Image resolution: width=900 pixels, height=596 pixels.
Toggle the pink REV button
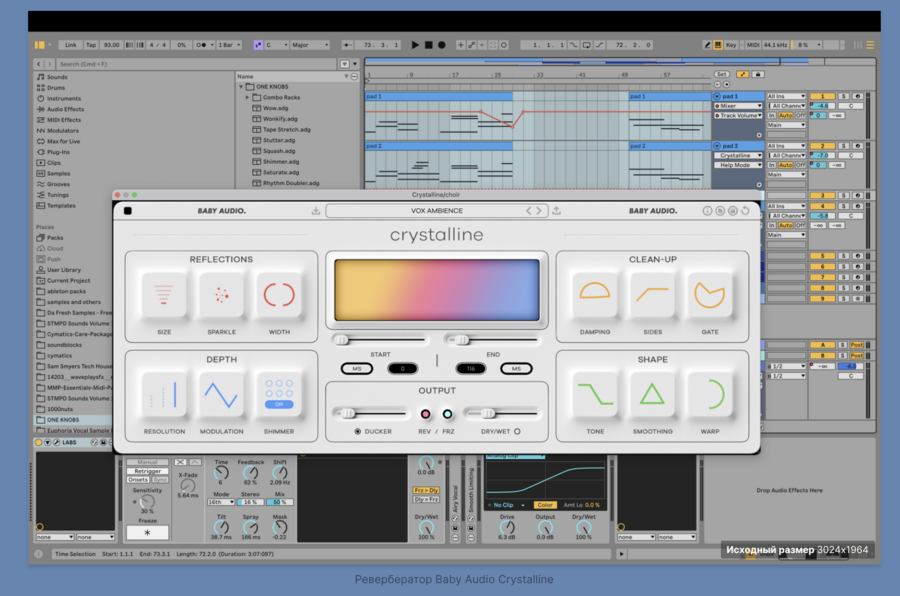point(426,413)
